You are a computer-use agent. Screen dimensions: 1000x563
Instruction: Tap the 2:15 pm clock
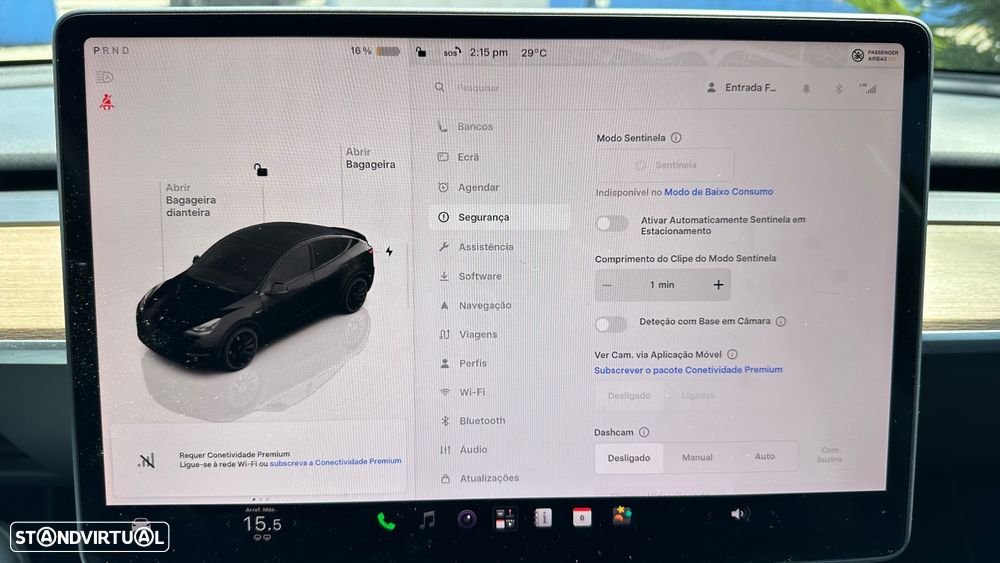(x=489, y=53)
